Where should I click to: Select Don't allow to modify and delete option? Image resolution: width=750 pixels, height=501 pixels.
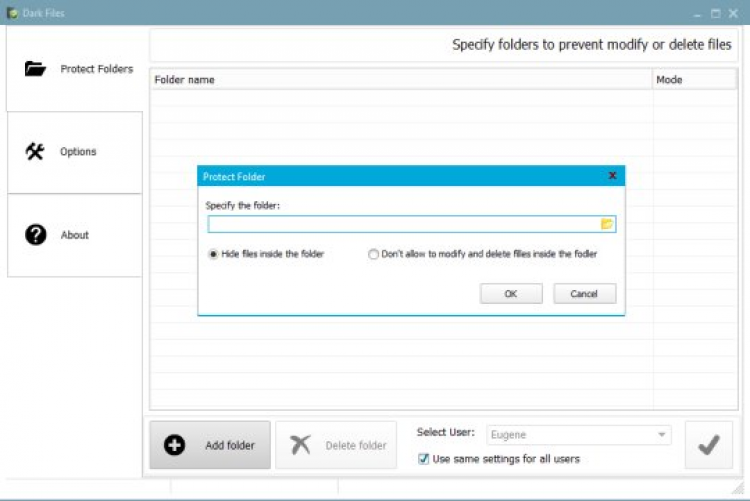(x=374, y=254)
